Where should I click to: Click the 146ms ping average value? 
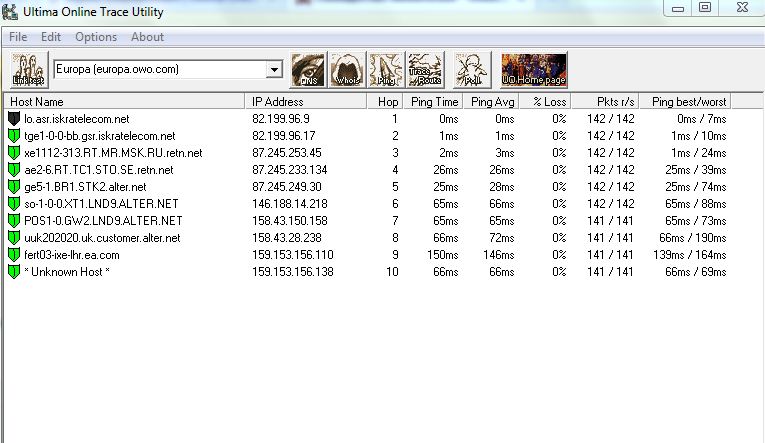coord(499,255)
